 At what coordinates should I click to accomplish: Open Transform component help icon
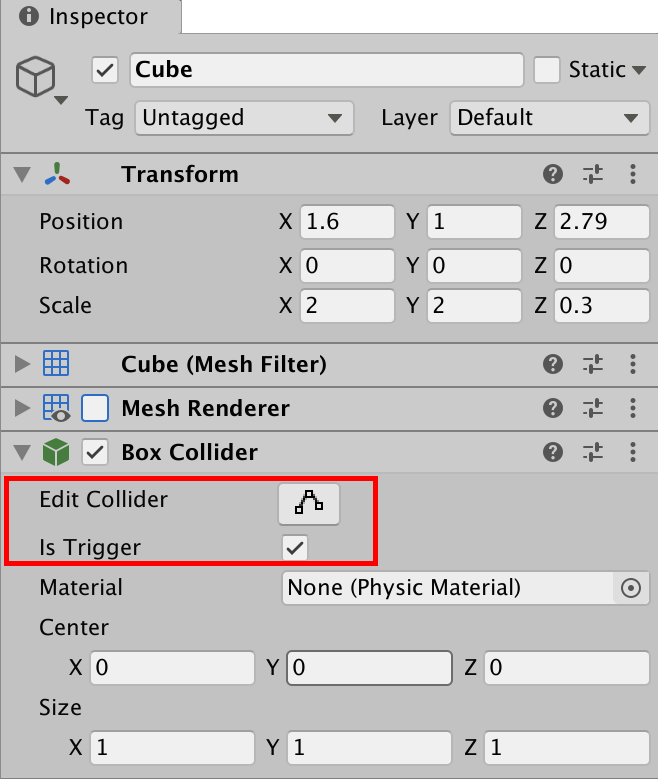(x=552, y=175)
